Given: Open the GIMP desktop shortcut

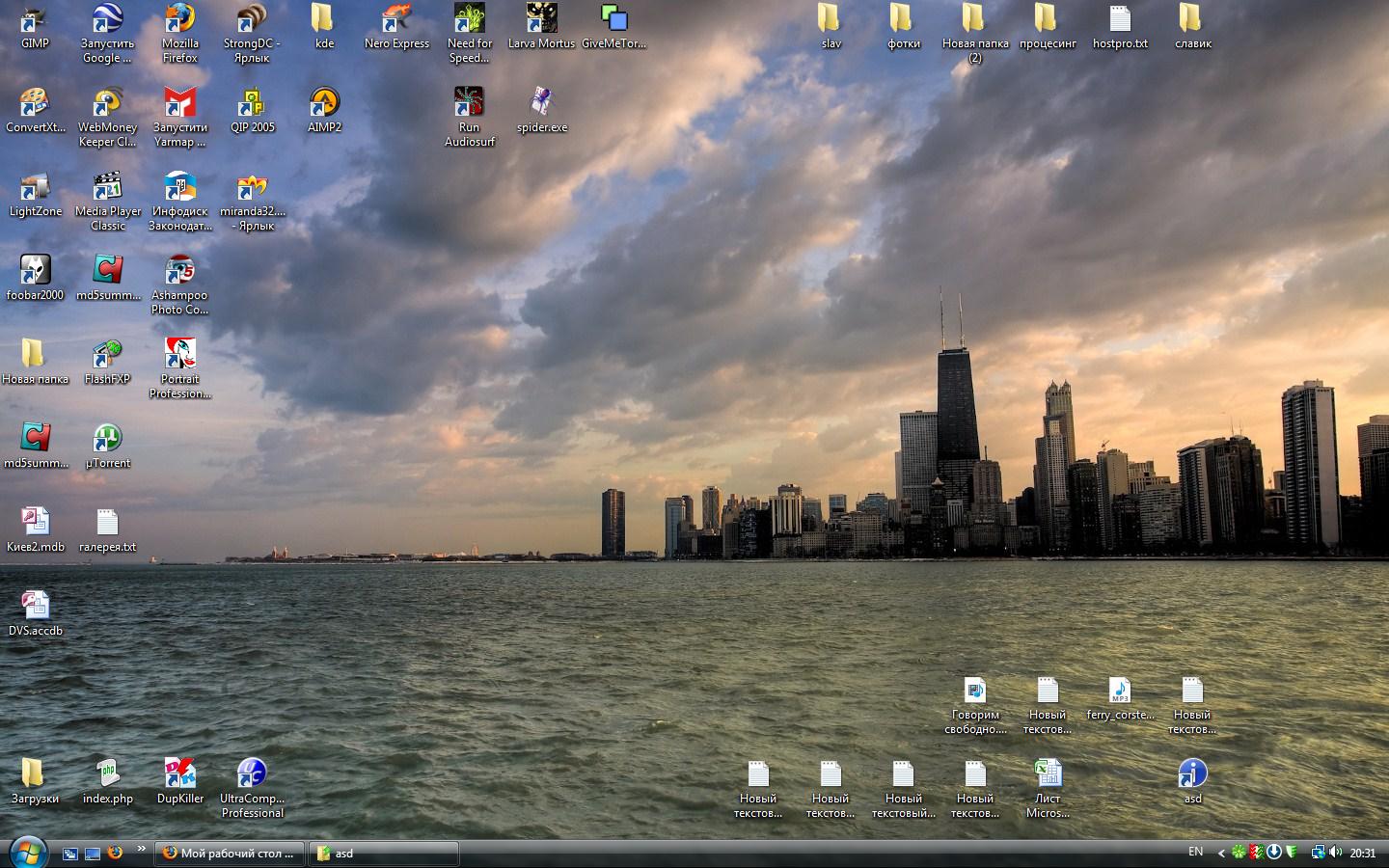Looking at the screenshot, I should click(35, 20).
